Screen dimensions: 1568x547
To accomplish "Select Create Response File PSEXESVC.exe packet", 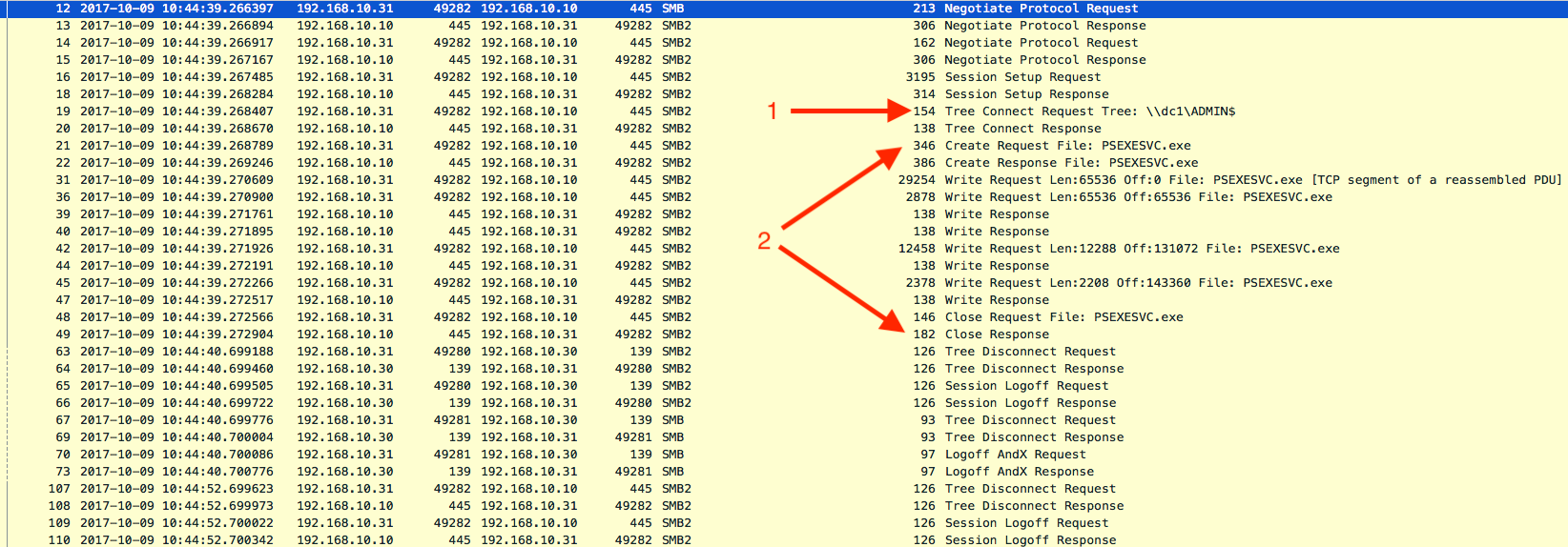I will [1071, 163].
